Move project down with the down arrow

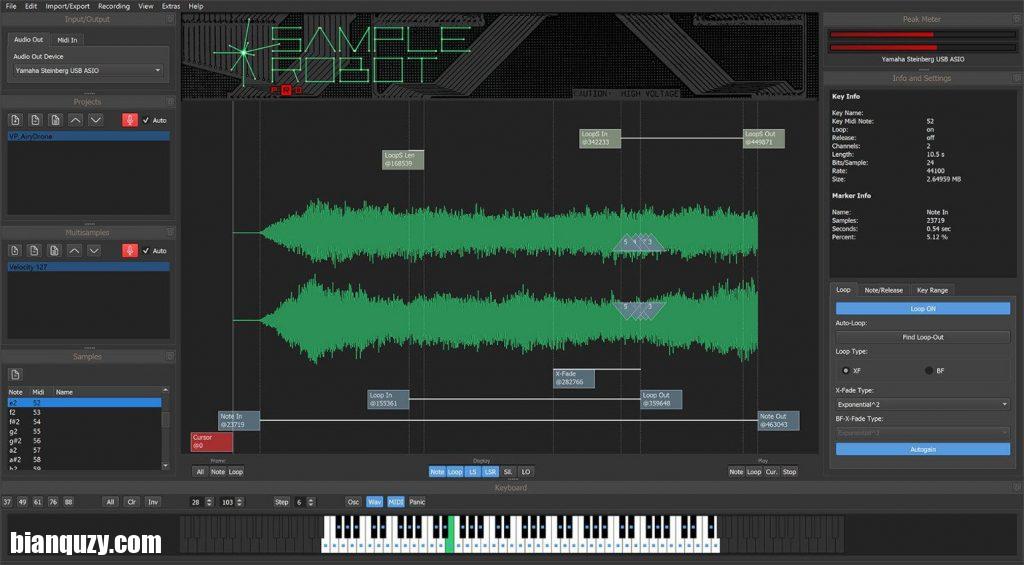[95, 120]
